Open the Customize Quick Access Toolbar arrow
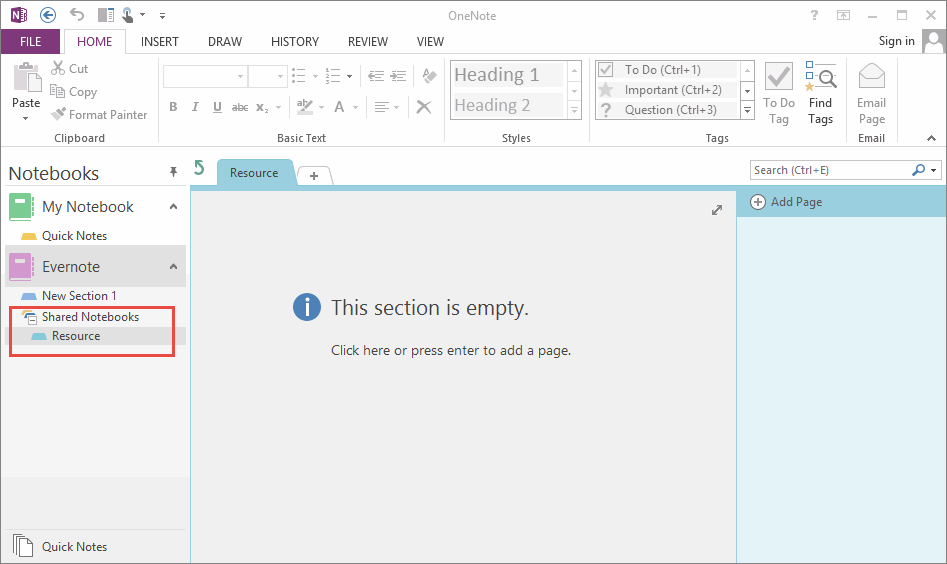 (x=162, y=16)
